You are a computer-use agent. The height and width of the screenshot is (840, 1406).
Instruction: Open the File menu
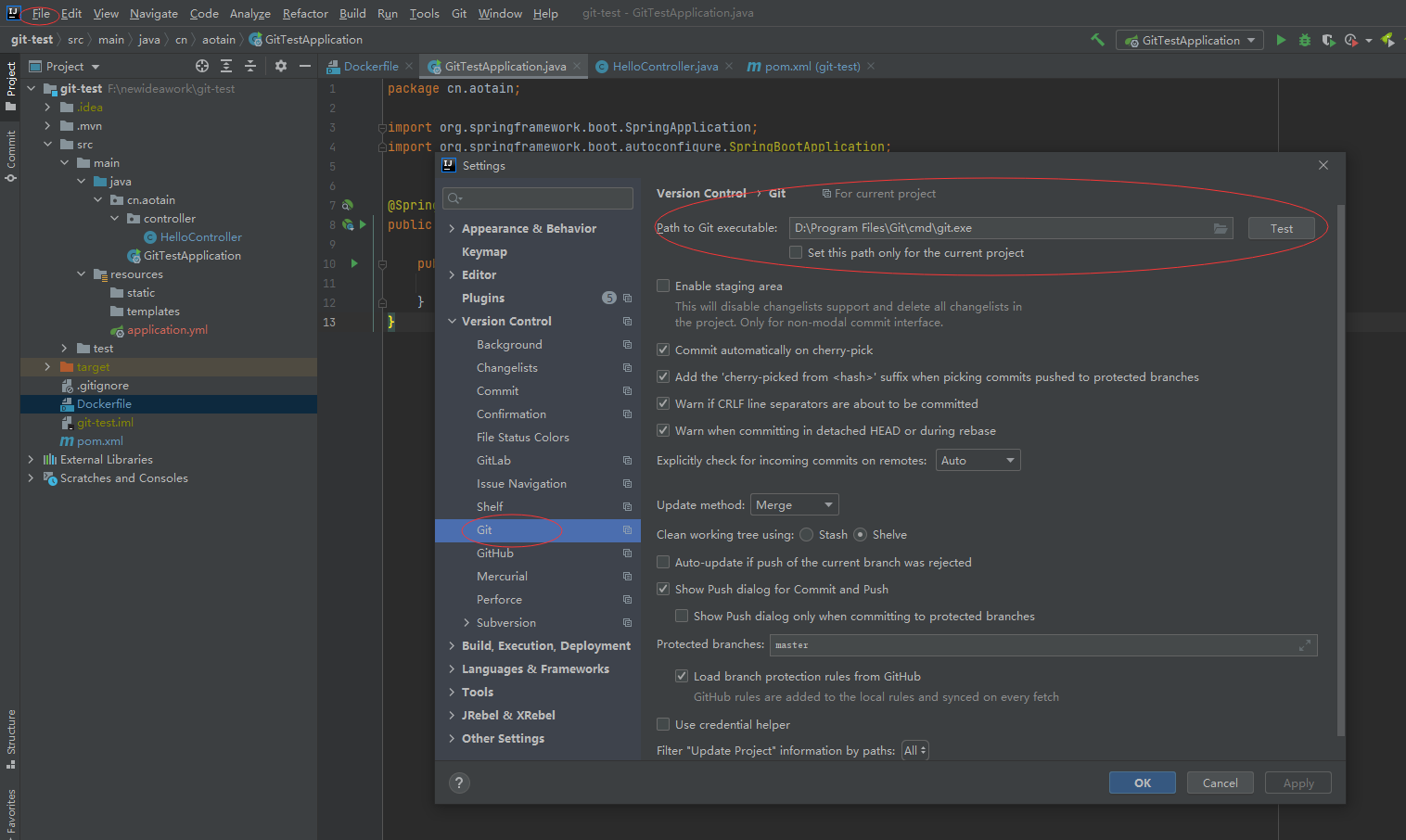(x=41, y=13)
